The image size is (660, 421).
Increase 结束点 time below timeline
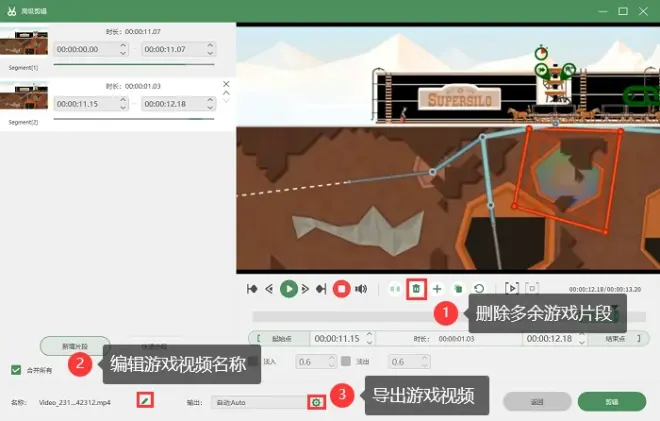[581, 335]
